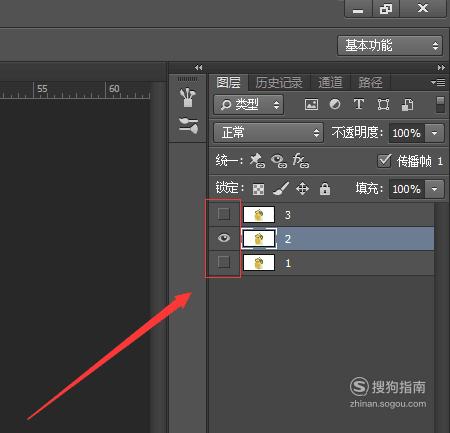
Task: Switch to the 路径 tab
Action: pos(370,82)
